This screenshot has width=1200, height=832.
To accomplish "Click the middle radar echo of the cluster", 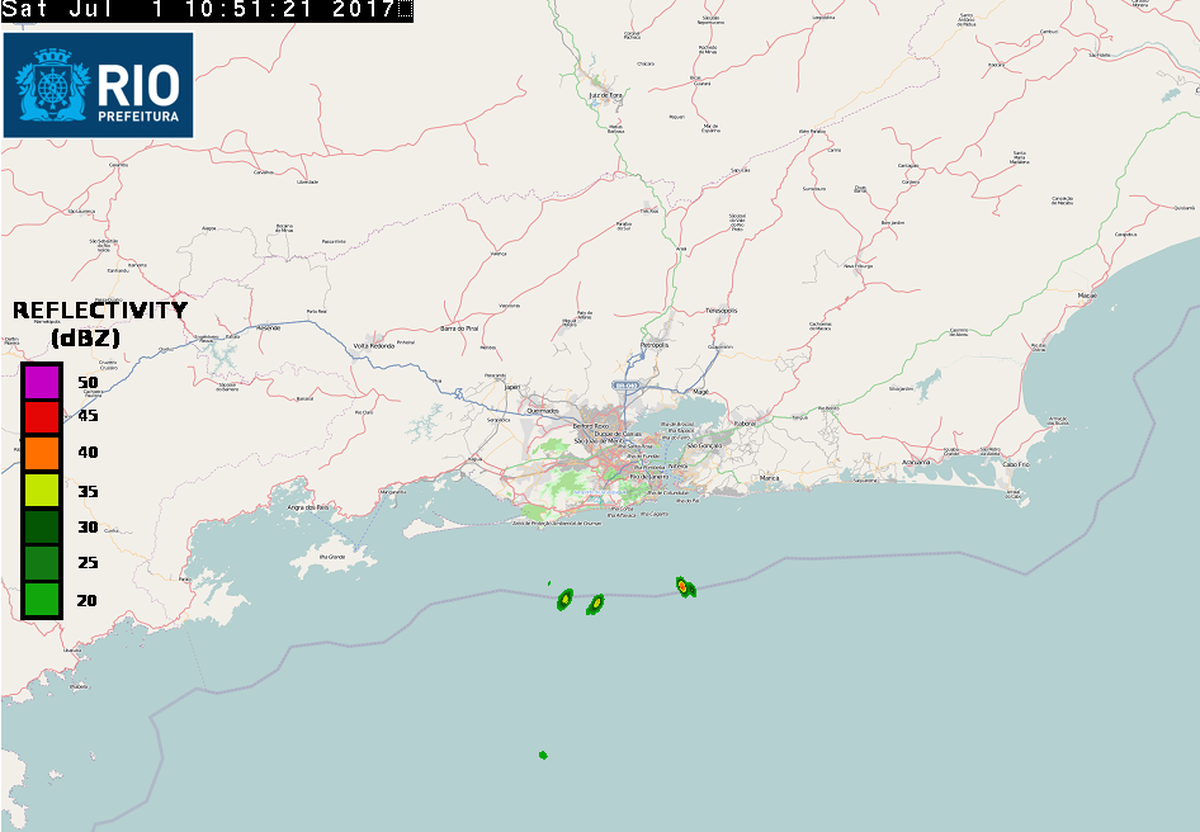I will click(596, 603).
